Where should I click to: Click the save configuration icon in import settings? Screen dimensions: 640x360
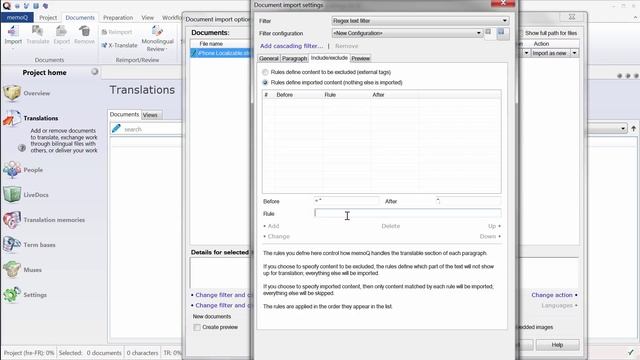point(502,33)
